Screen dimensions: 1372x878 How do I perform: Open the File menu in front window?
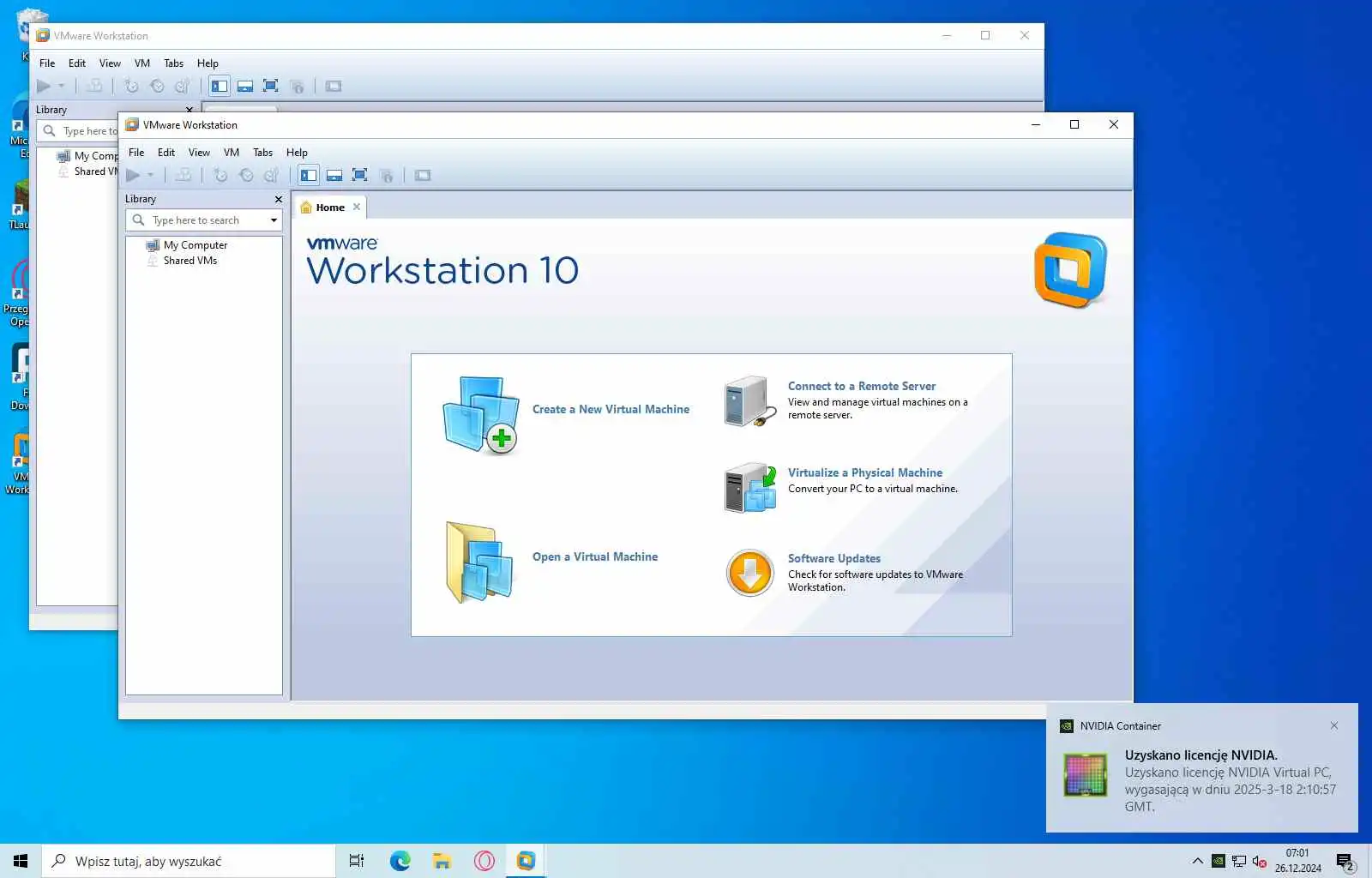[x=136, y=153]
